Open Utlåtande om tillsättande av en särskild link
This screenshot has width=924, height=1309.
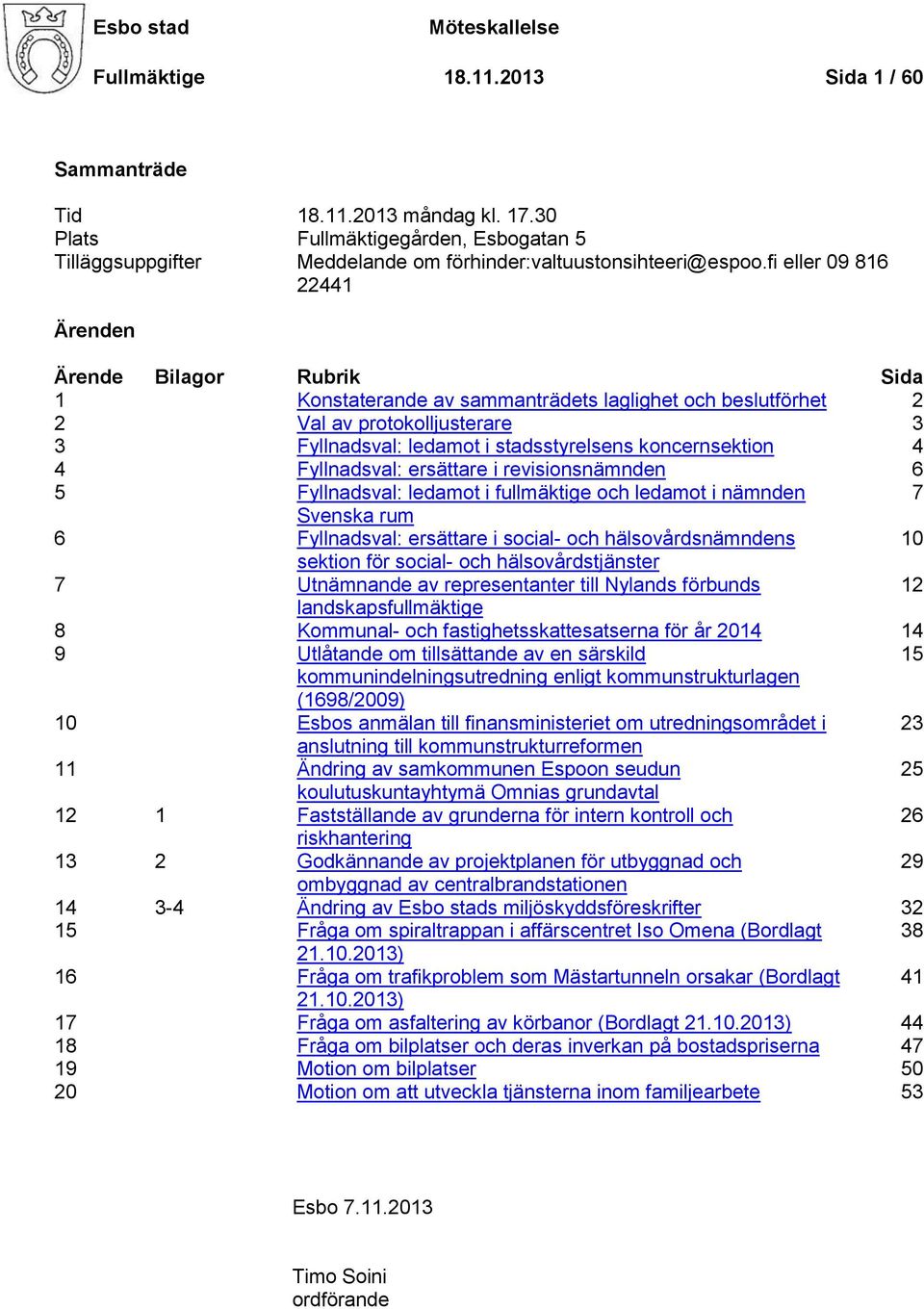(x=471, y=654)
